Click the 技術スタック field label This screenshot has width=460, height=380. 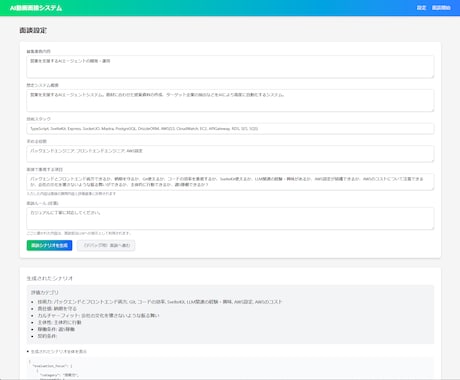(39, 119)
